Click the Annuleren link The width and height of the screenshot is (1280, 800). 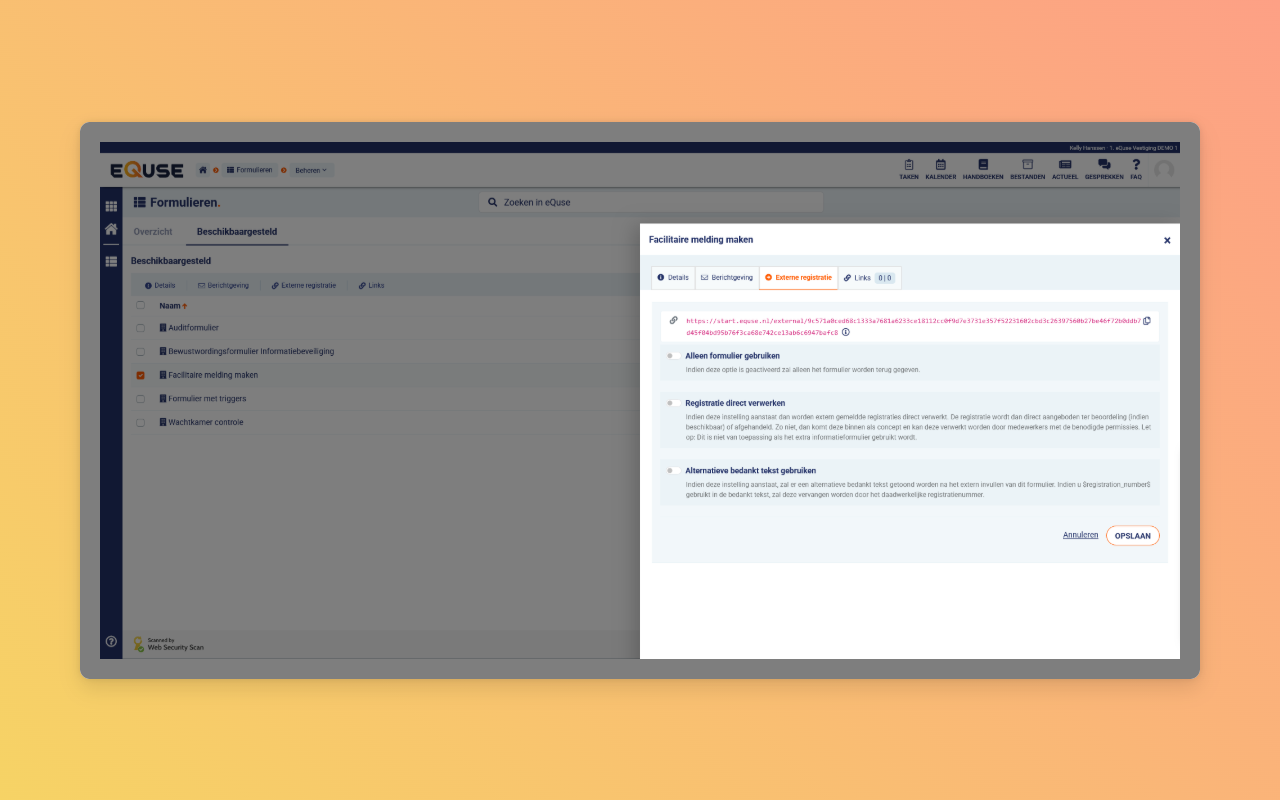point(1080,535)
